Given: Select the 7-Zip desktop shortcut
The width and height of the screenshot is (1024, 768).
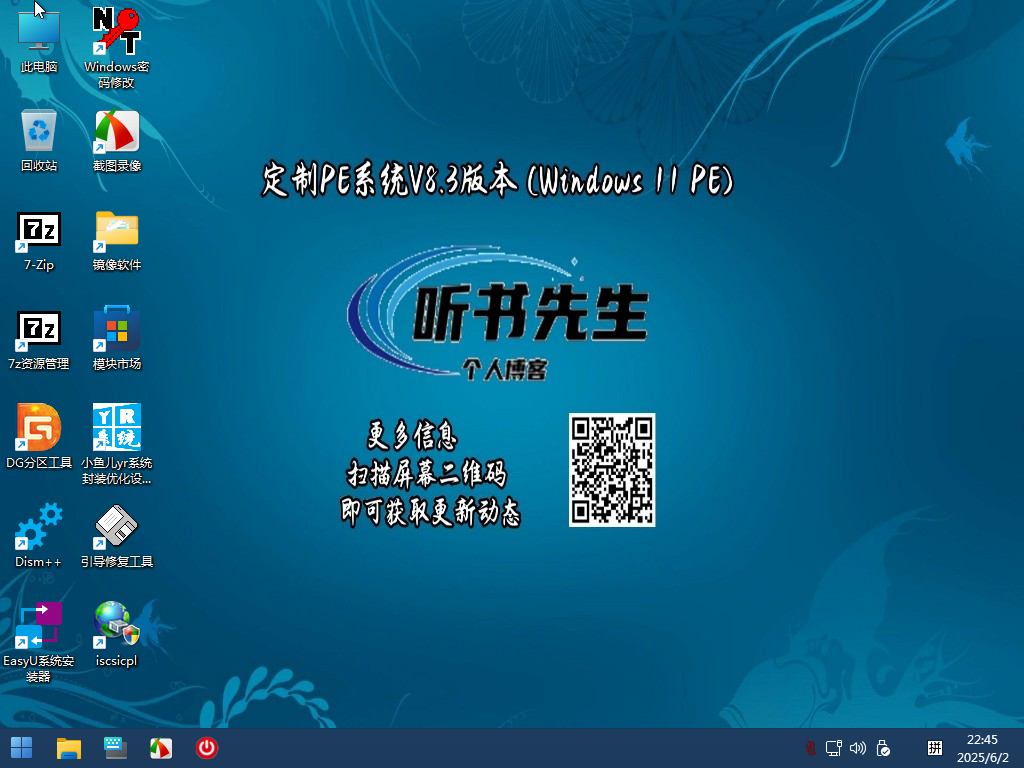Looking at the screenshot, I should click(39, 240).
